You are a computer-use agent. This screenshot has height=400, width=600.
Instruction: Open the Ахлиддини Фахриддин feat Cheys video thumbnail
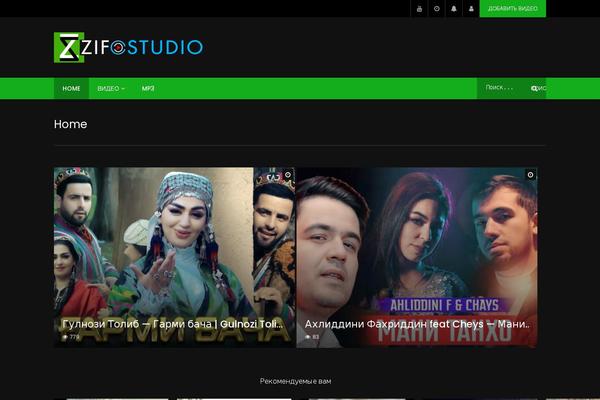click(x=417, y=257)
